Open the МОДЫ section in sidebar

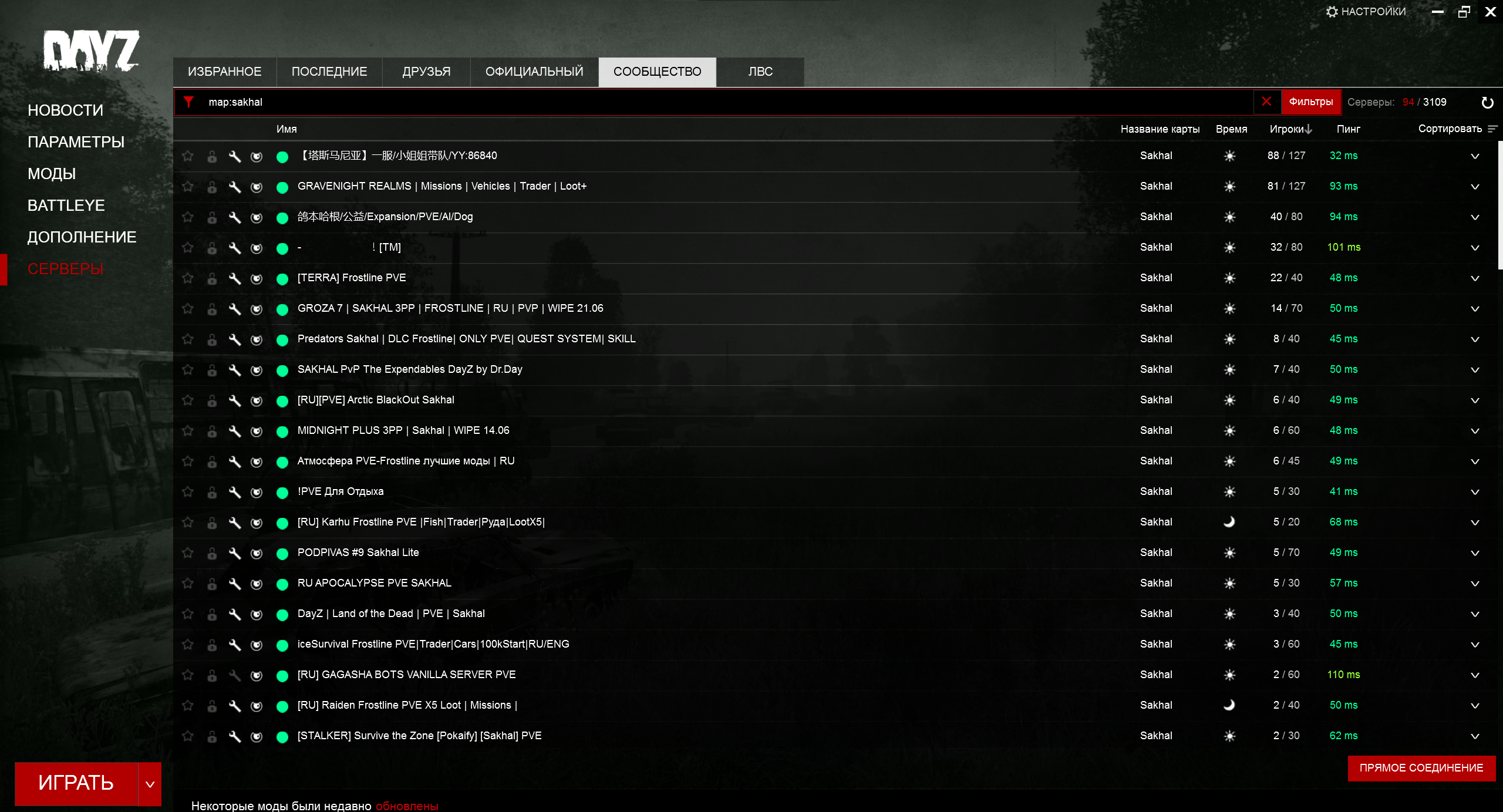pos(52,174)
